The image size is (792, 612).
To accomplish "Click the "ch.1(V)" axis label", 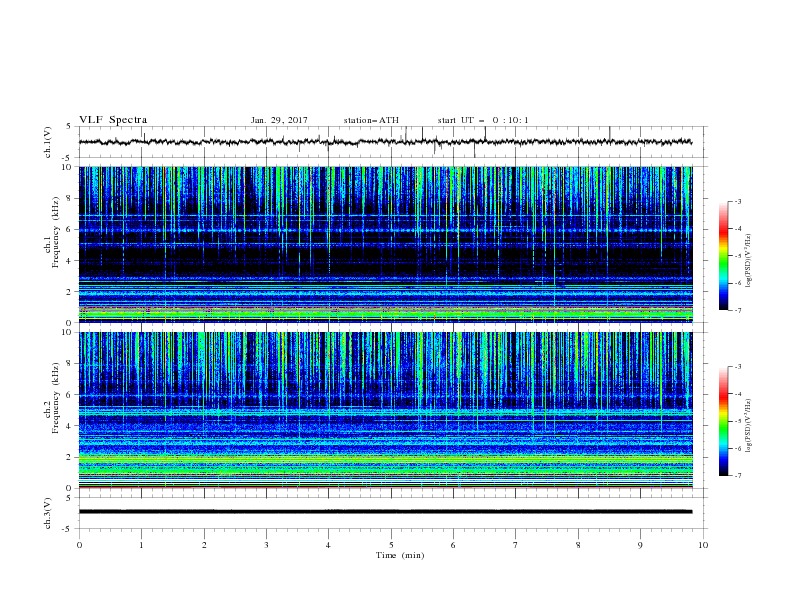I will [48, 142].
